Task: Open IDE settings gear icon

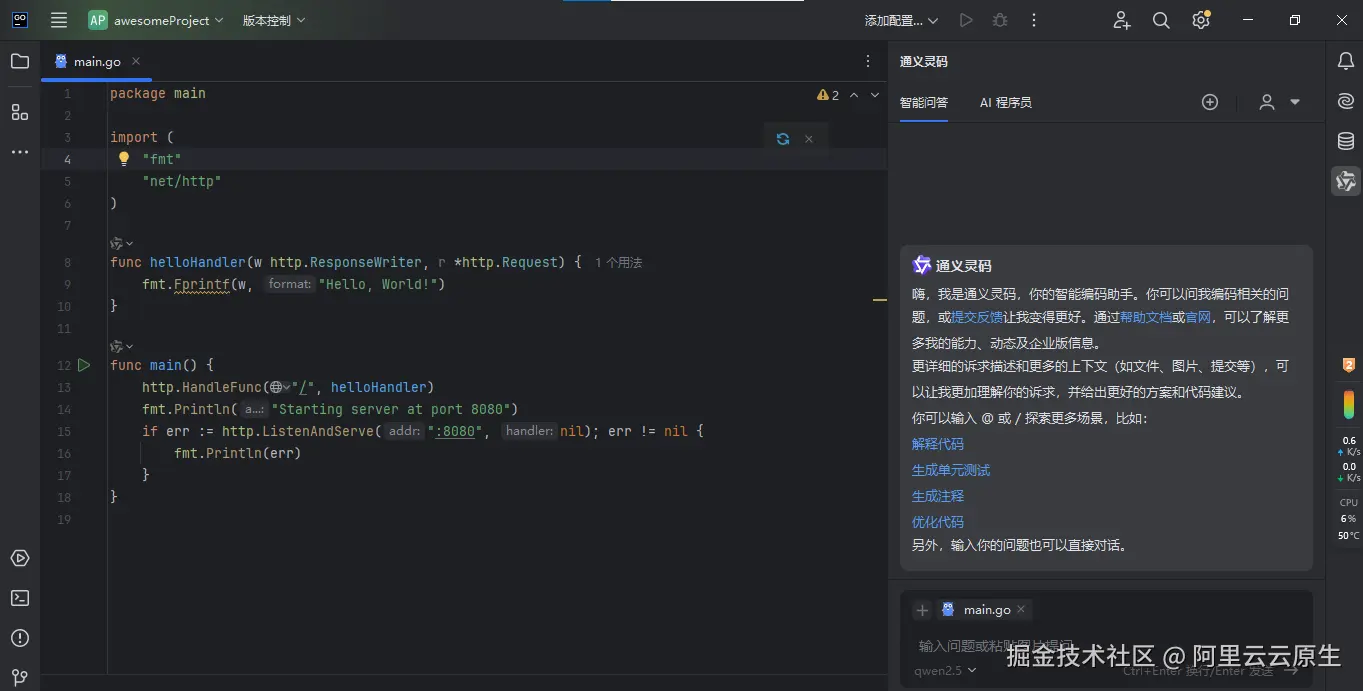Action: tap(1201, 20)
